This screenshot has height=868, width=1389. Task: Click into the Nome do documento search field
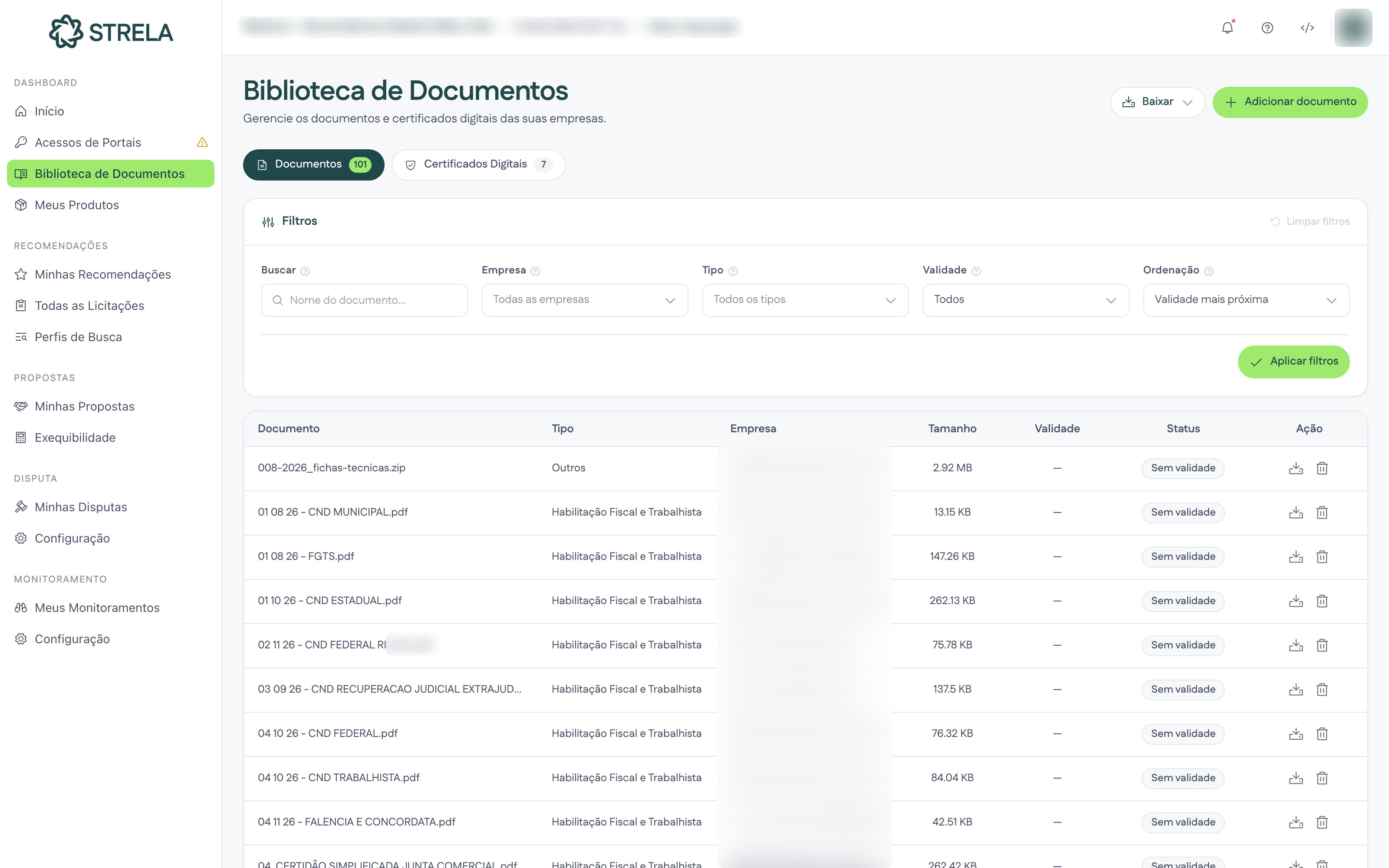tap(364, 299)
